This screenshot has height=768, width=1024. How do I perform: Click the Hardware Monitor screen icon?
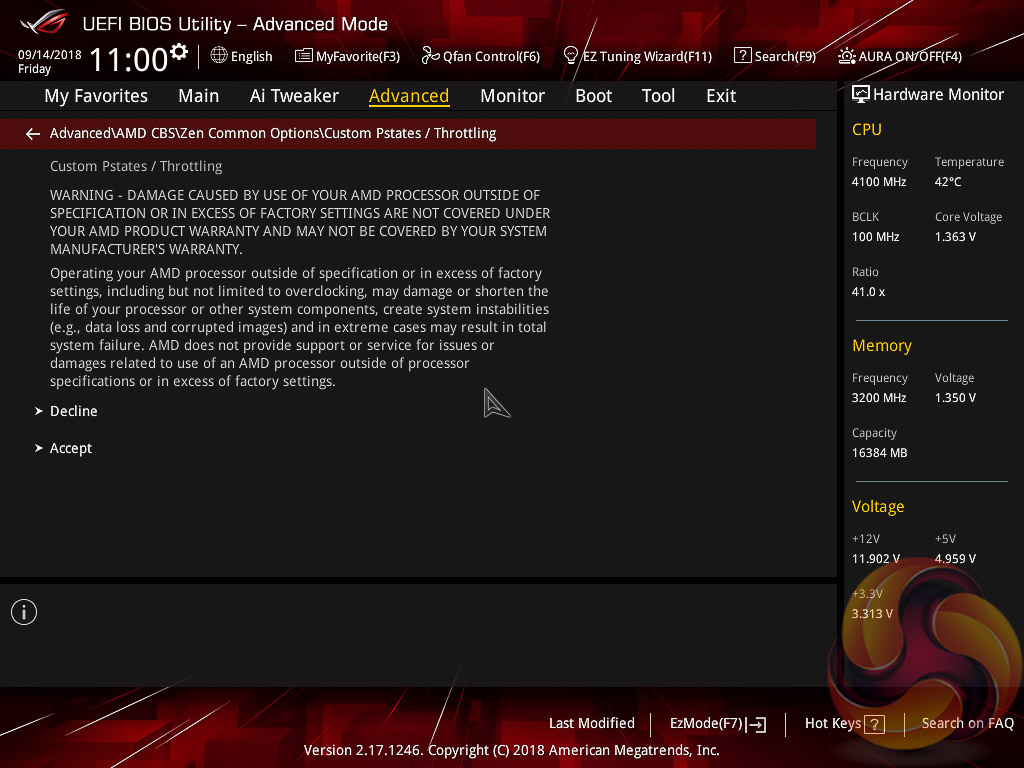(x=861, y=95)
